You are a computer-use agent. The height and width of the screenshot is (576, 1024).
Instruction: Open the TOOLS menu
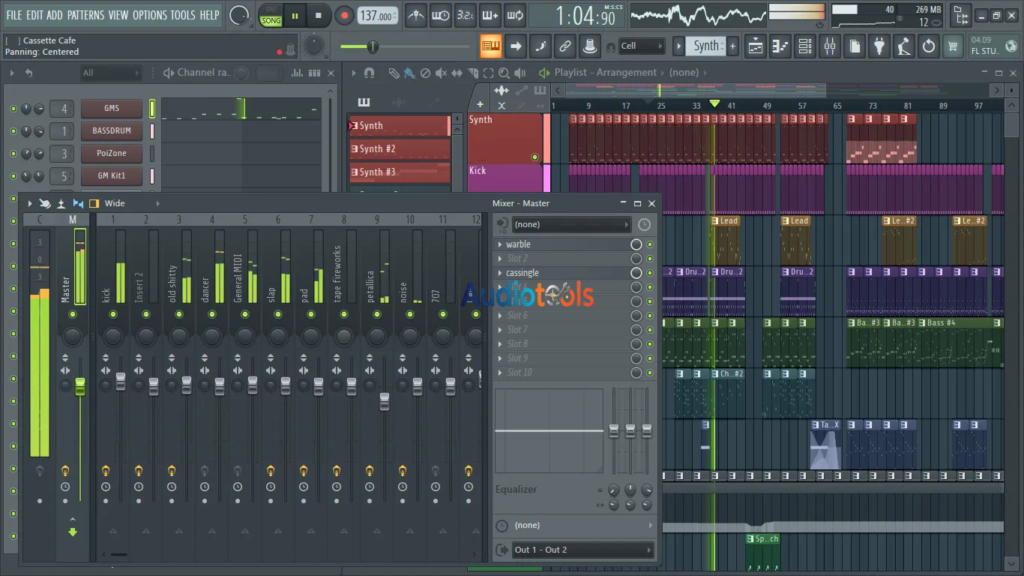pyautogui.click(x=183, y=15)
